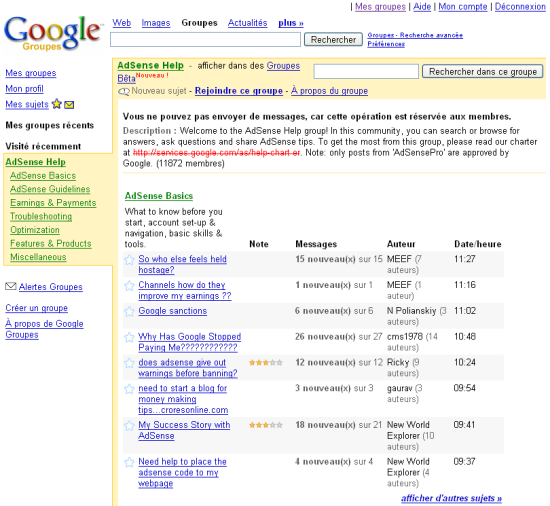Select 'Troubleshooting' in sidebar
550x506 pixels.
pos(41,216)
